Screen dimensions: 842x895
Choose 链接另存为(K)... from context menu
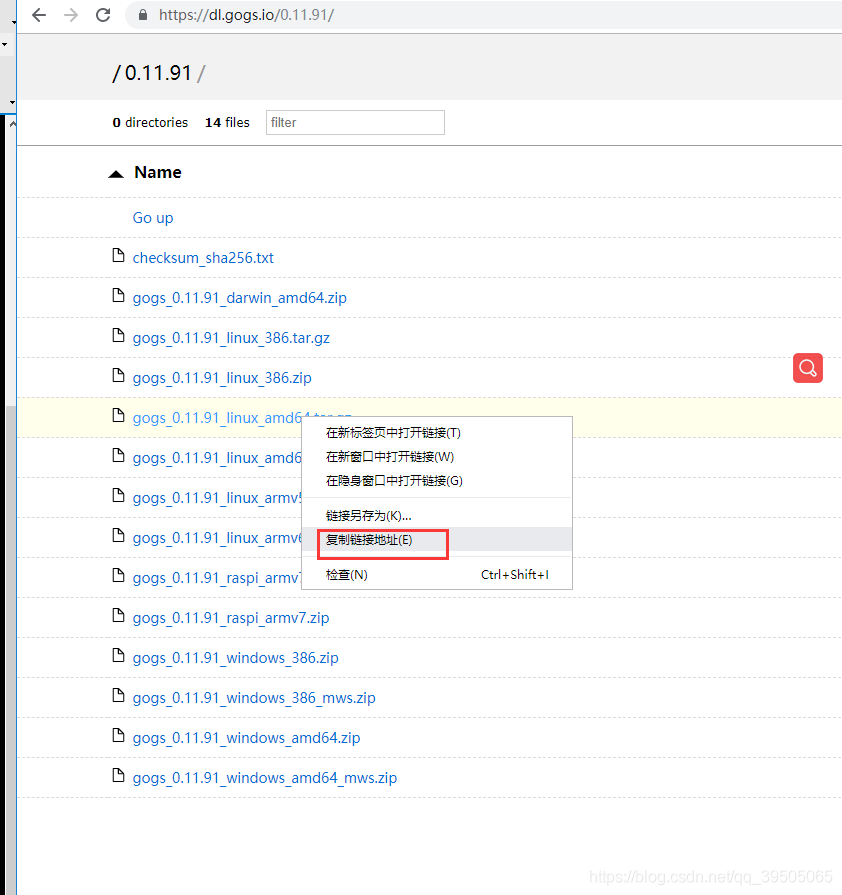click(437, 515)
